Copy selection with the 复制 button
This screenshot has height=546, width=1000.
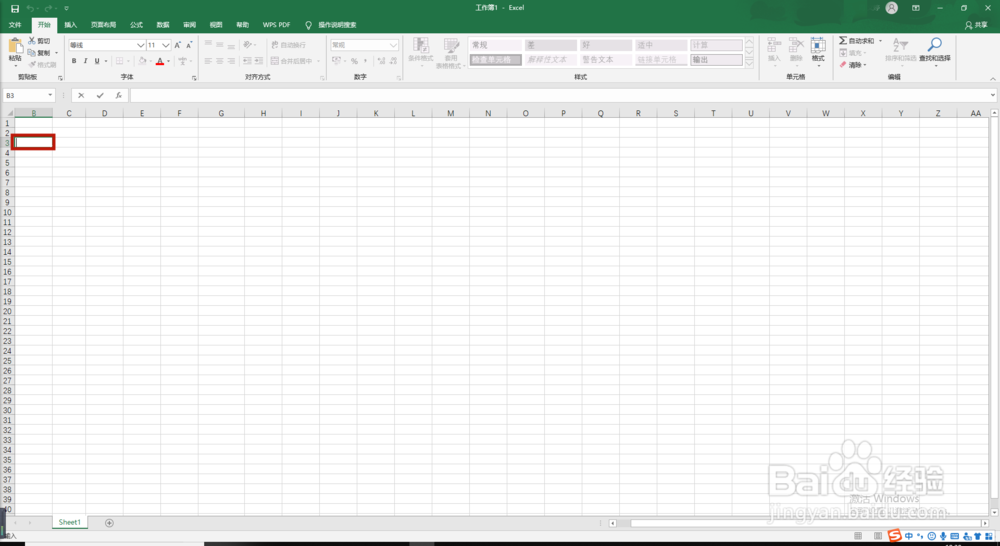40,53
